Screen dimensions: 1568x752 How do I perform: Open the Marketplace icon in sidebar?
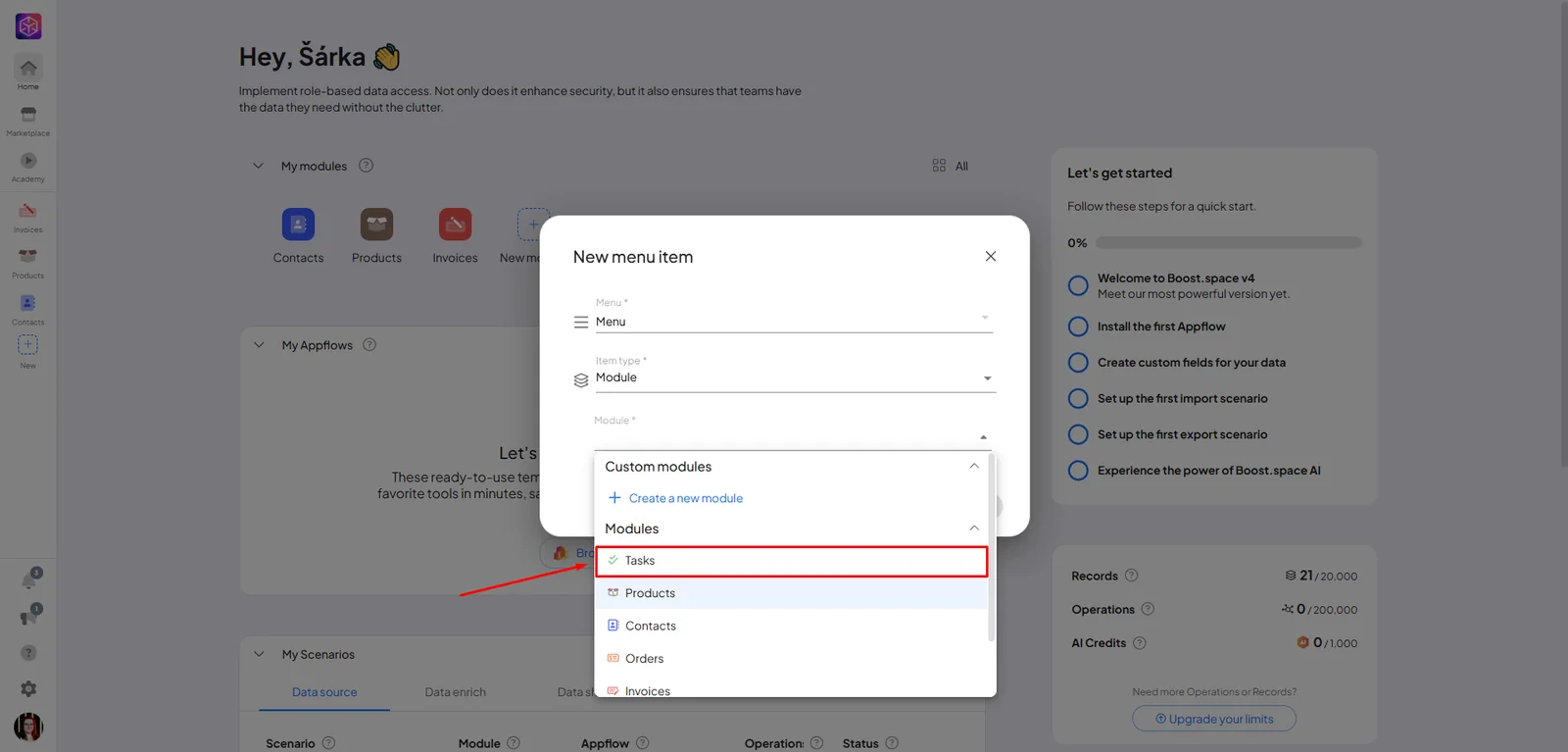[x=27, y=115]
